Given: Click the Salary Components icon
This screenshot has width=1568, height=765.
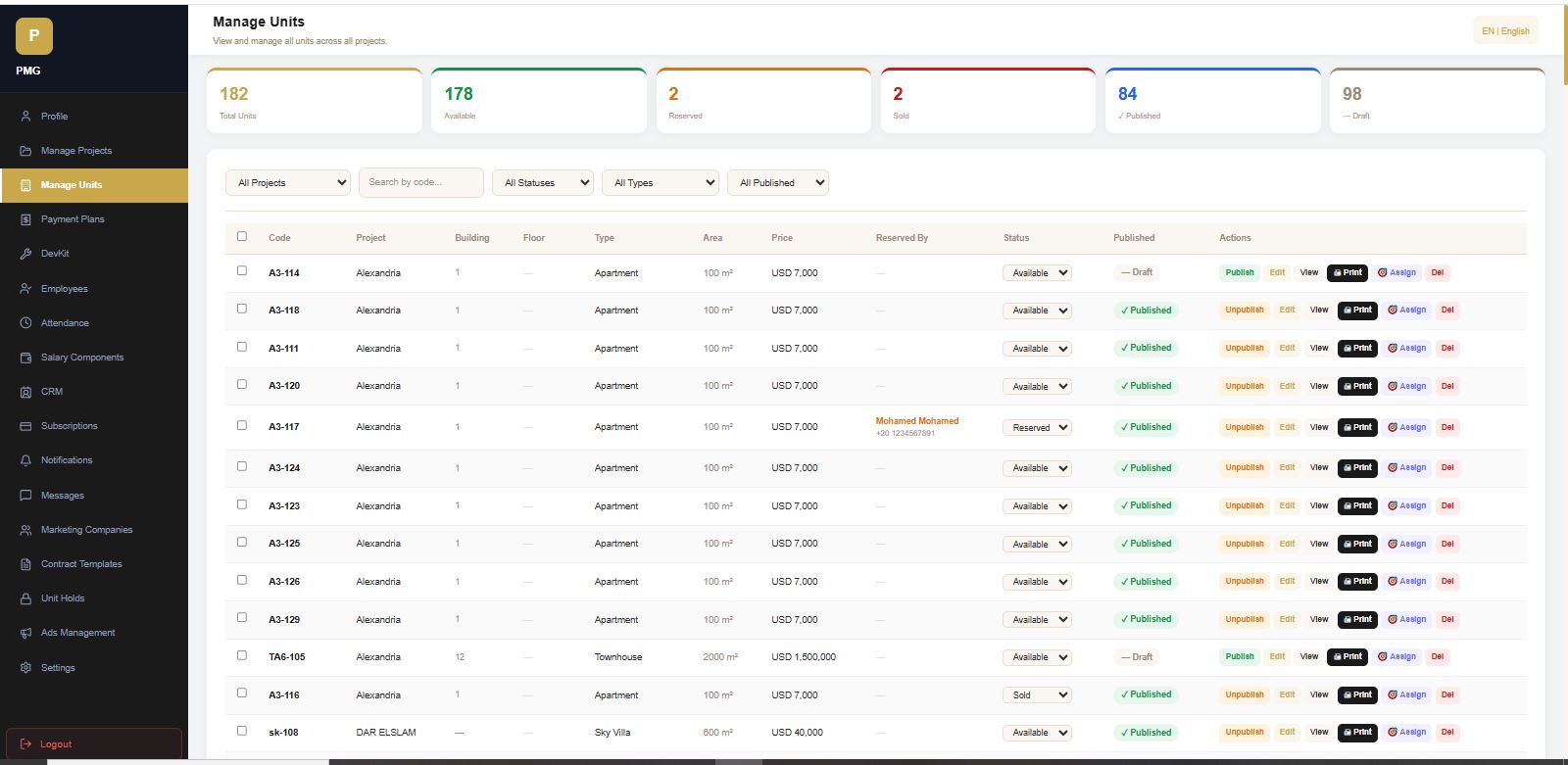Looking at the screenshot, I should tap(25, 358).
